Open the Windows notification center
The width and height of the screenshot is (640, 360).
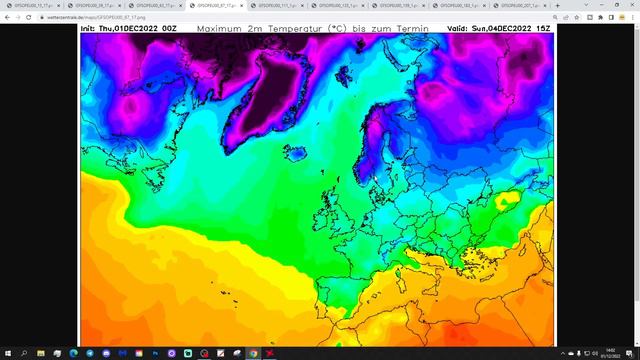(629, 353)
